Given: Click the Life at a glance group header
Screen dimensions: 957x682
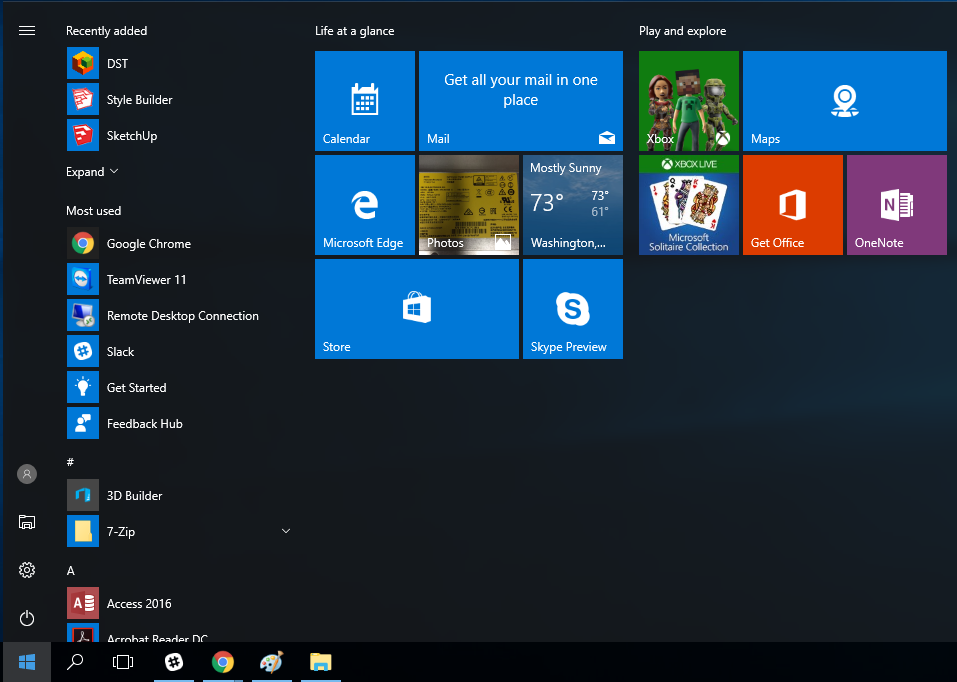Looking at the screenshot, I should [x=355, y=31].
